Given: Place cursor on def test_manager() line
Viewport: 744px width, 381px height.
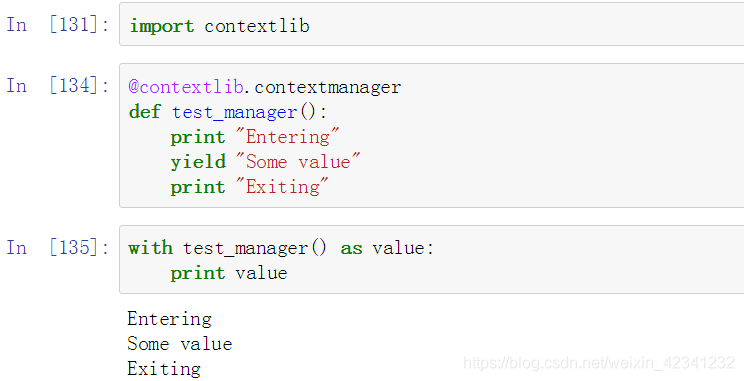Looking at the screenshot, I should pos(228,112).
